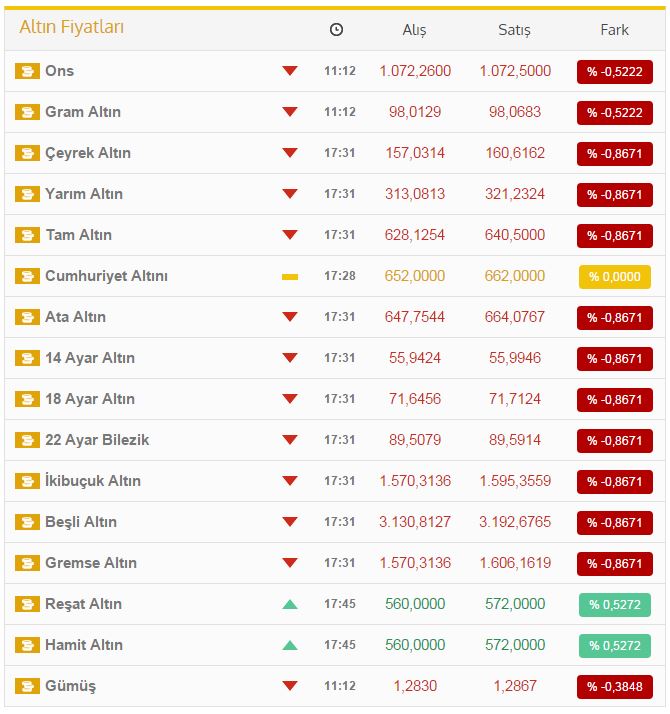The image size is (670, 714).
Task: Click the green % 0,5272 badge for Reşat Altın
Action: (x=614, y=604)
